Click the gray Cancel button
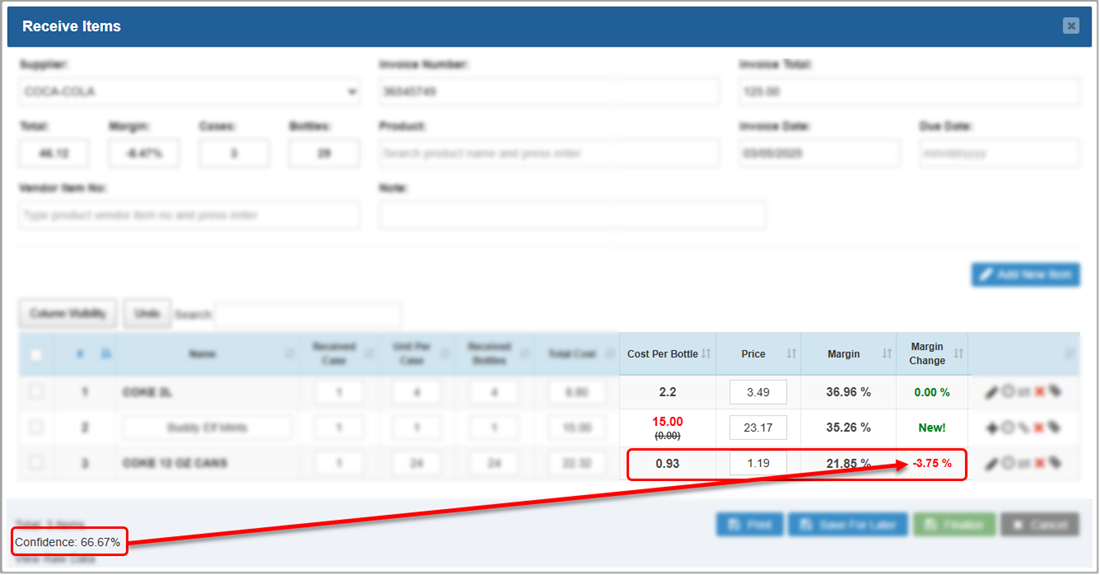Screen dimensions: 1100x575 coord(1040,525)
